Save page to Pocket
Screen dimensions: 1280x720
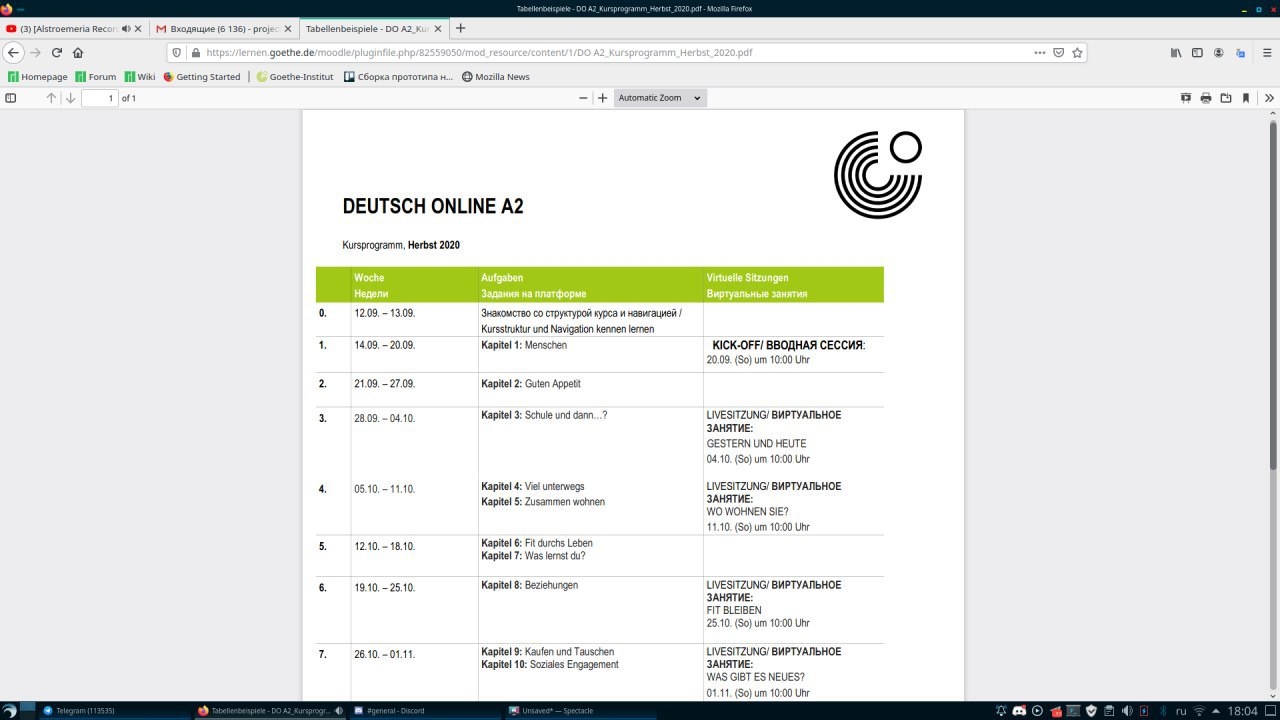pos(1058,52)
